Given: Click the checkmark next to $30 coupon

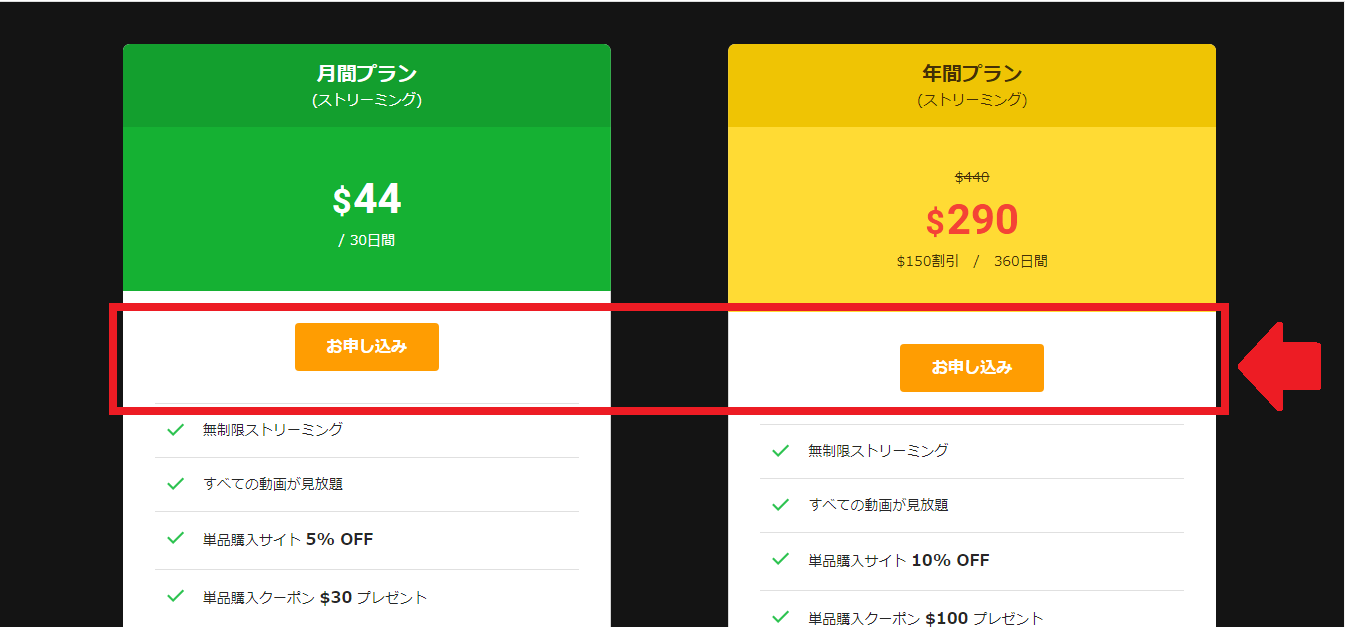Looking at the screenshot, I should pyautogui.click(x=176, y=597).
